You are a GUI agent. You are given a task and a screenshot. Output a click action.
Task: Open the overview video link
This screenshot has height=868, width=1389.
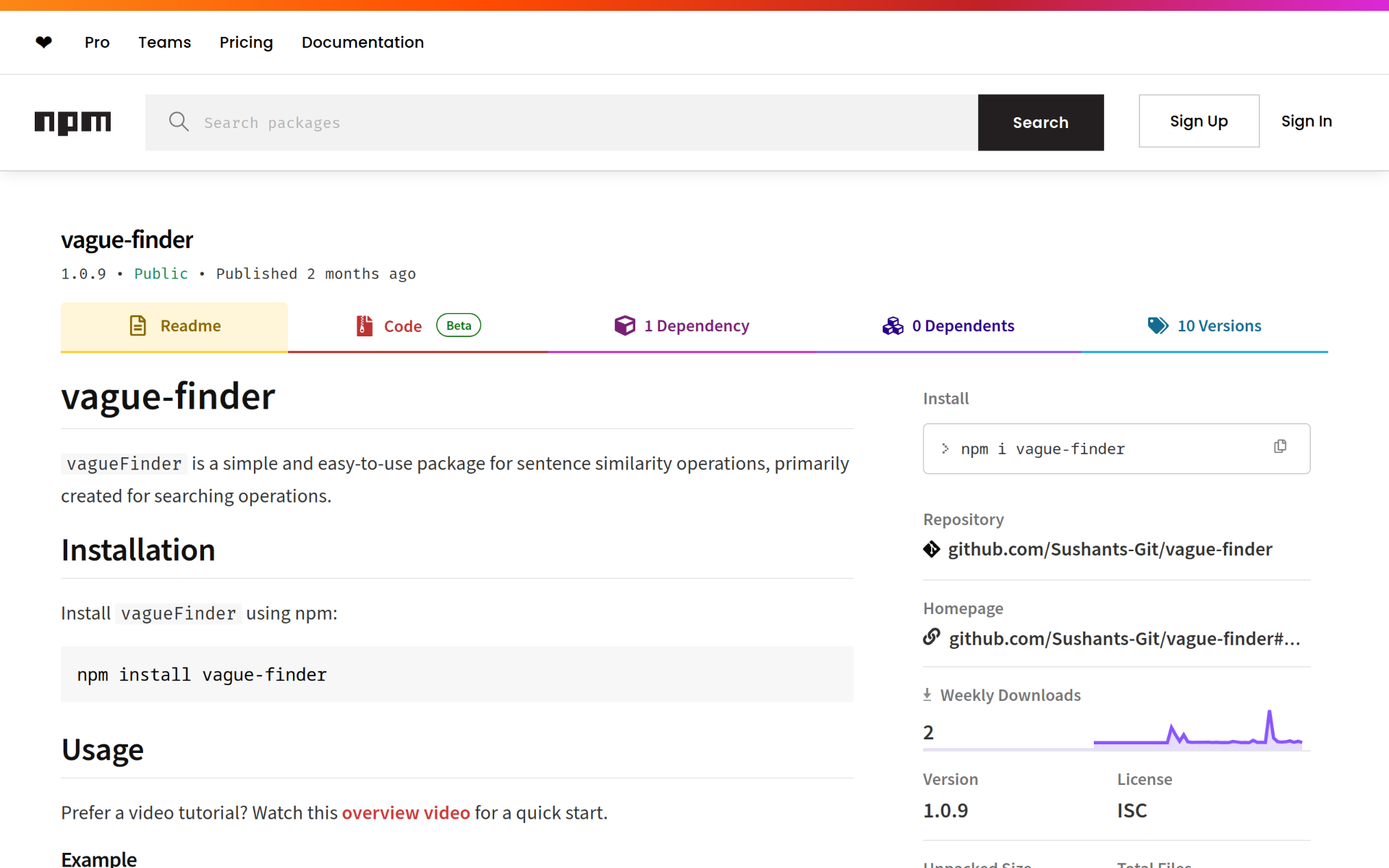click(x=406, y=813)
